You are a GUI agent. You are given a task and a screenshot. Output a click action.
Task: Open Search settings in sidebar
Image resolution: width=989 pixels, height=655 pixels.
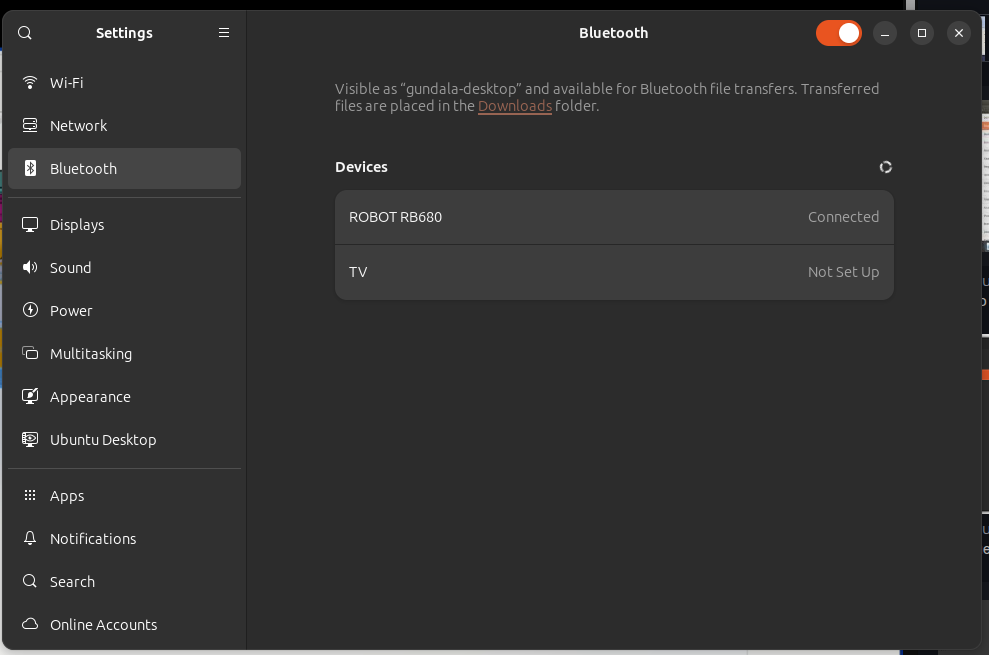tap(125, 581)
